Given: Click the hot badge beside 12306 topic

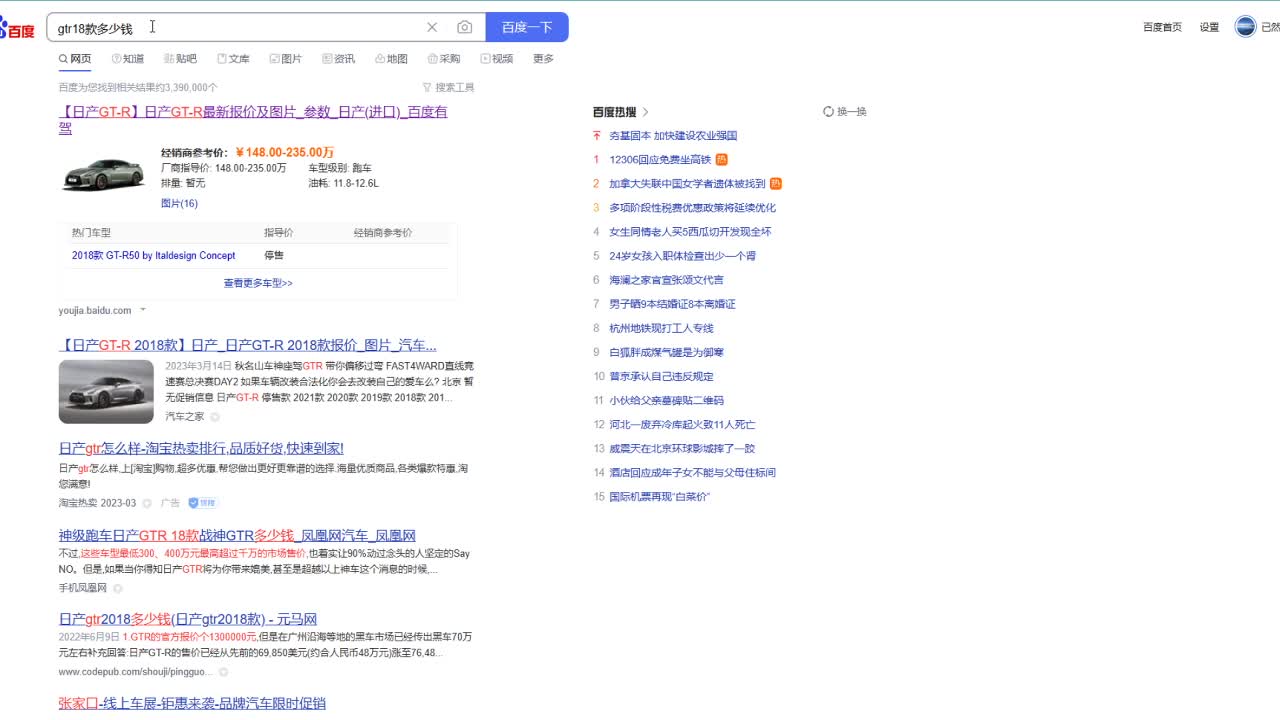Looking at the screenshot, I should tap(722, 159).
